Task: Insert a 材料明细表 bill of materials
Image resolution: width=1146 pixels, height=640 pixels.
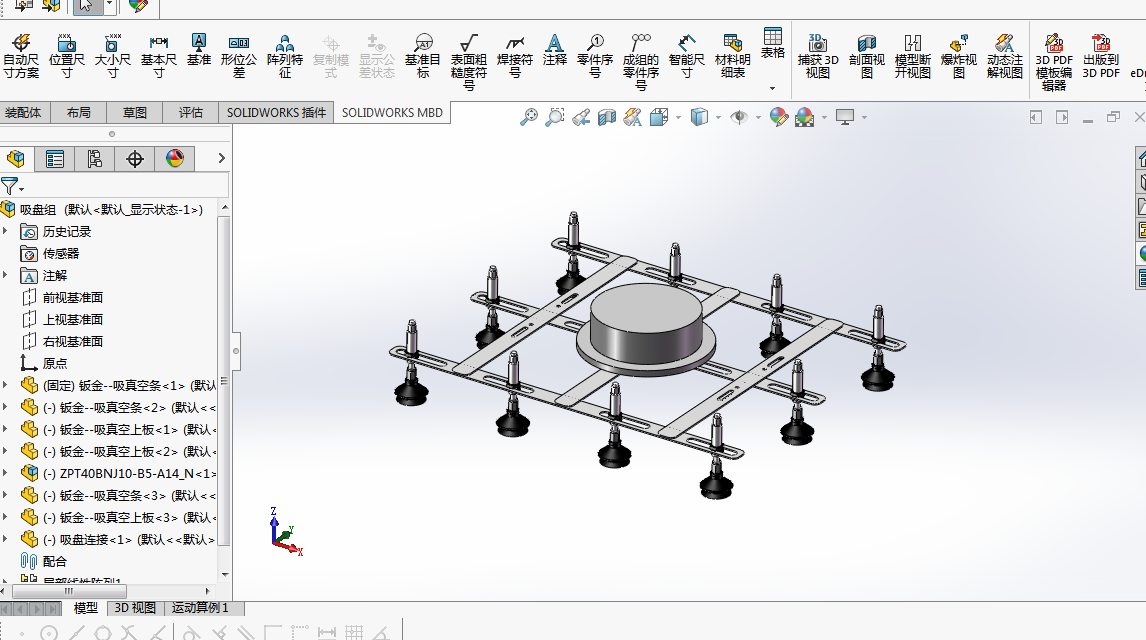Action: [x=732, y=56]
